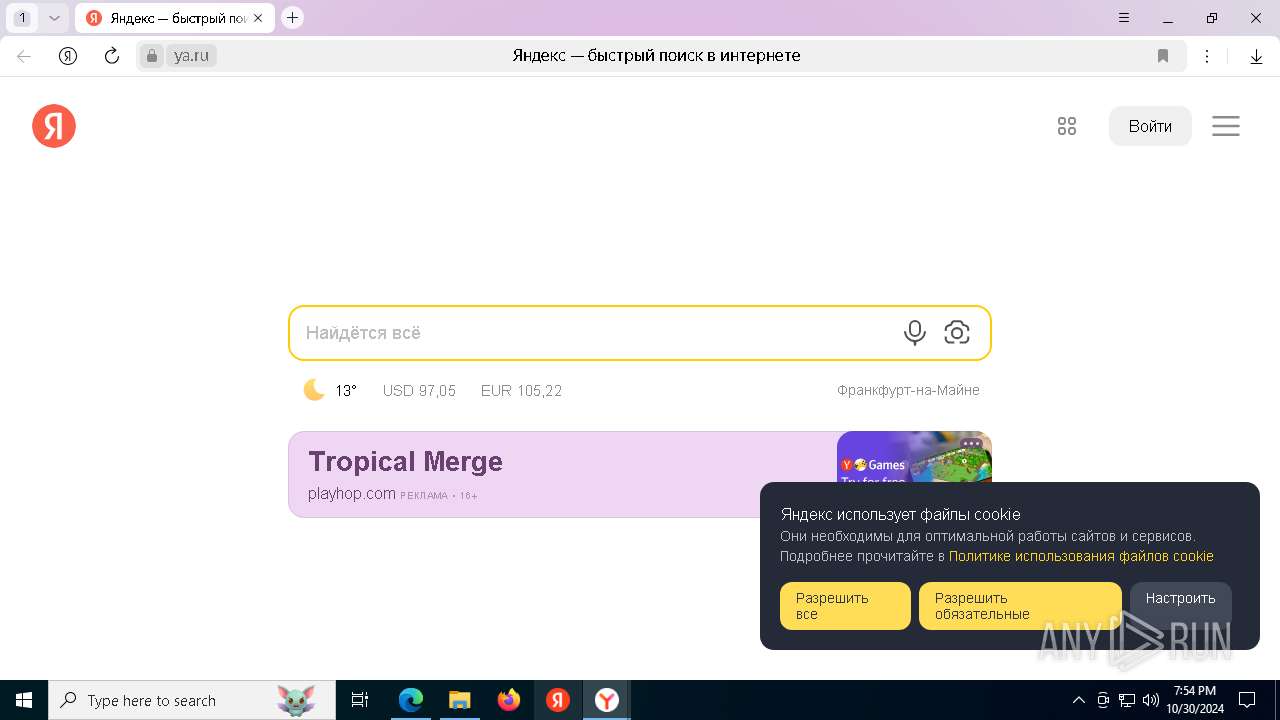The image size is (1280, 720).
Task: Click Разрешить обязательные cookie button
Action: point(1020,606)
